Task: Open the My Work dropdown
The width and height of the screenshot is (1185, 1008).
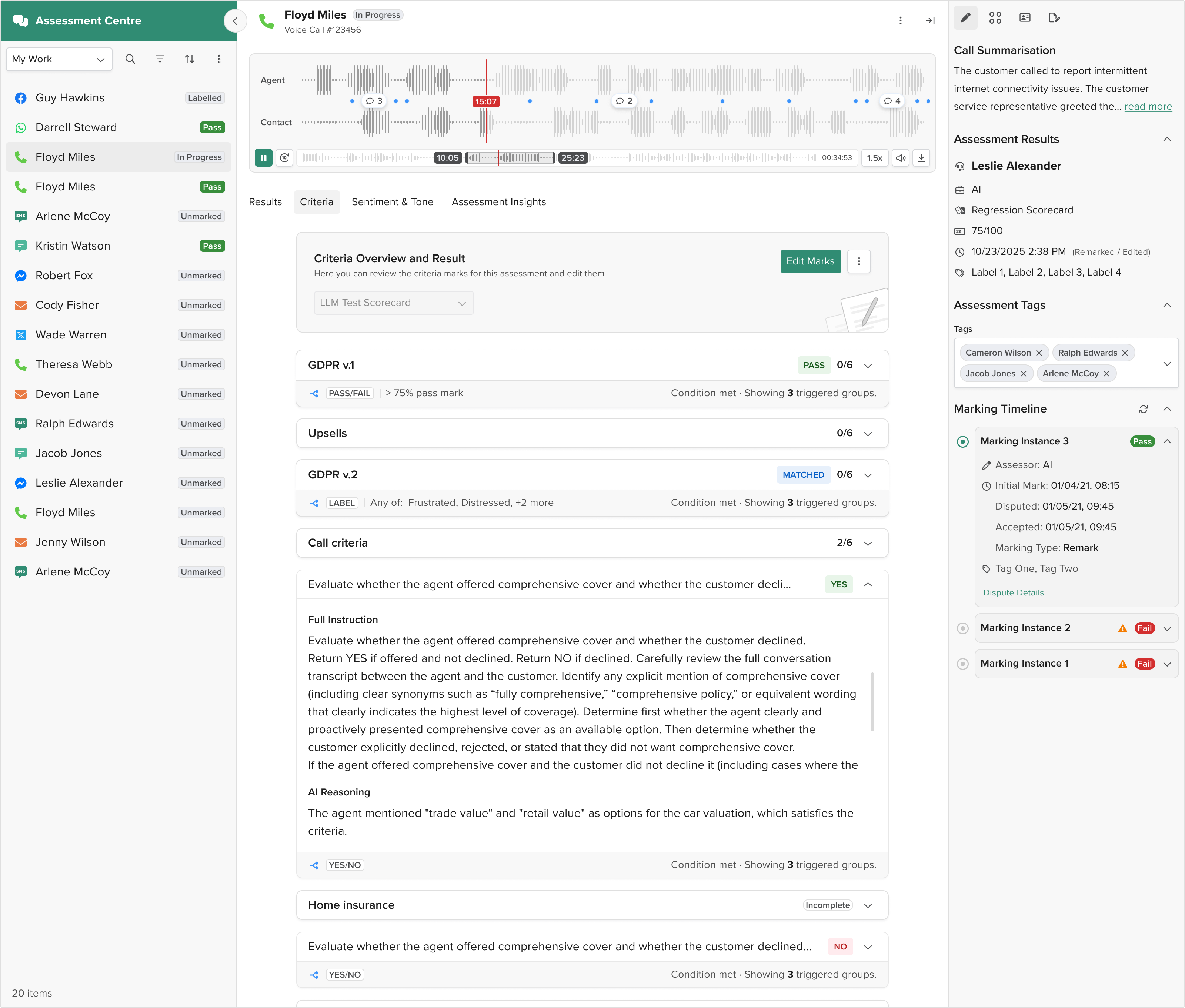Action: click(59, 59)
